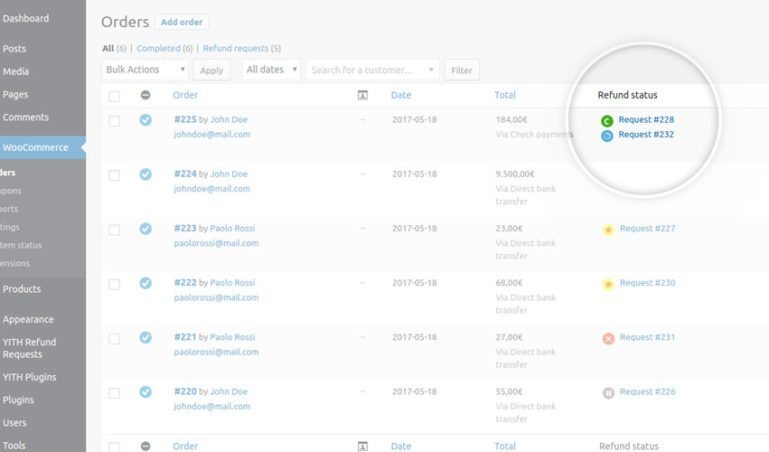Show the Refund requests filter view
The width and height of the screenshot is (769, 452).
click(x=238, y=48)
